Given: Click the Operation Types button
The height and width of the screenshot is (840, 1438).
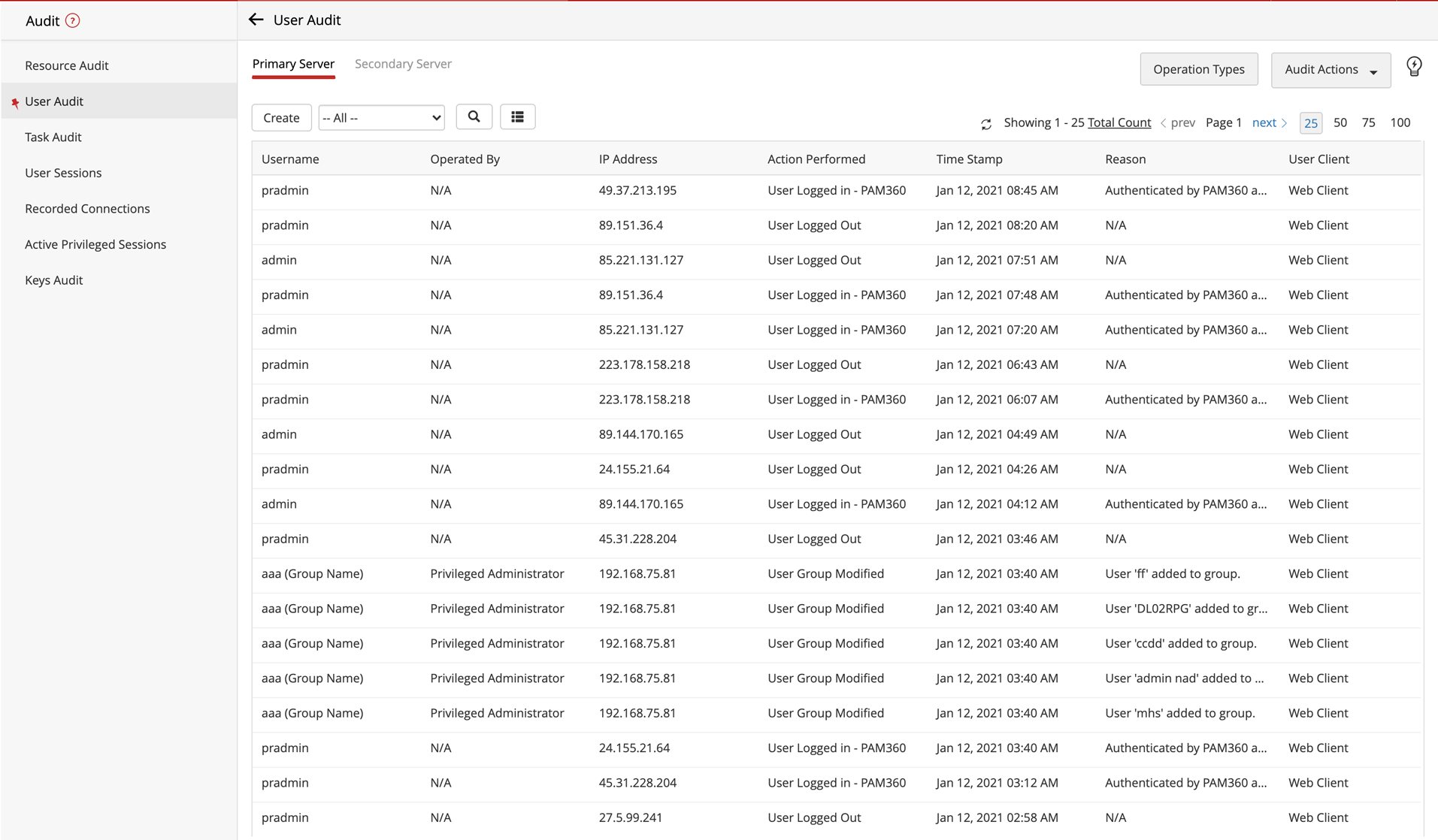Looking at the screenshot, I should [1198, 70].
